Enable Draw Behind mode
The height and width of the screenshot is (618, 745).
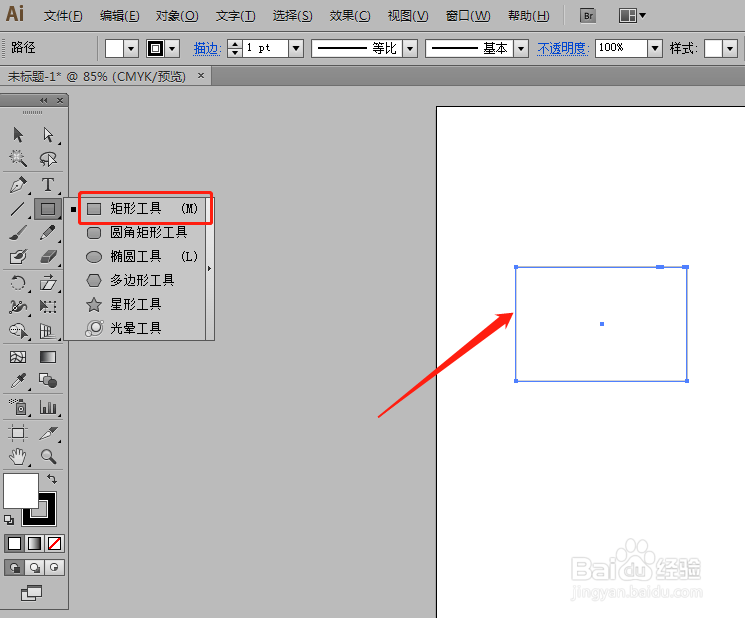(x=35, y=568)
